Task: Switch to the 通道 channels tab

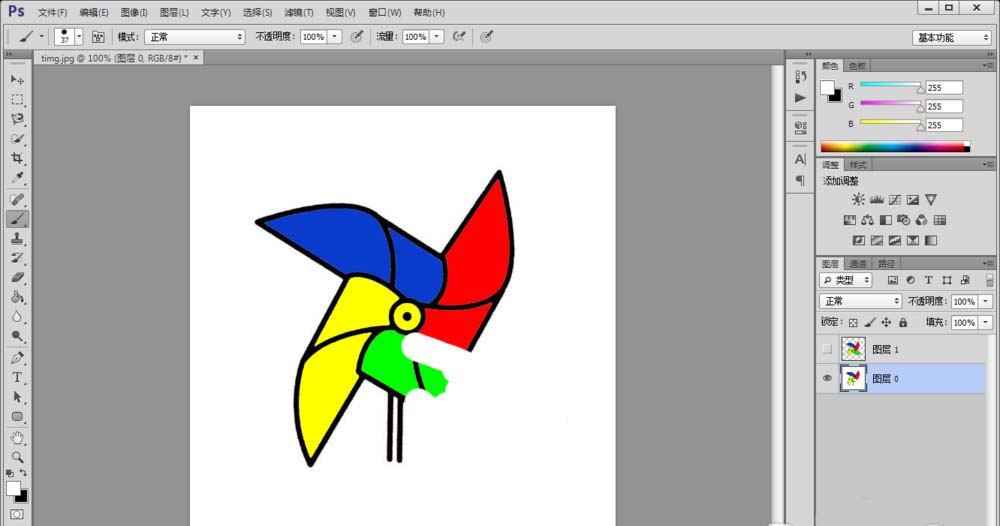Action: pyautogui.click(x=858, y=264)
